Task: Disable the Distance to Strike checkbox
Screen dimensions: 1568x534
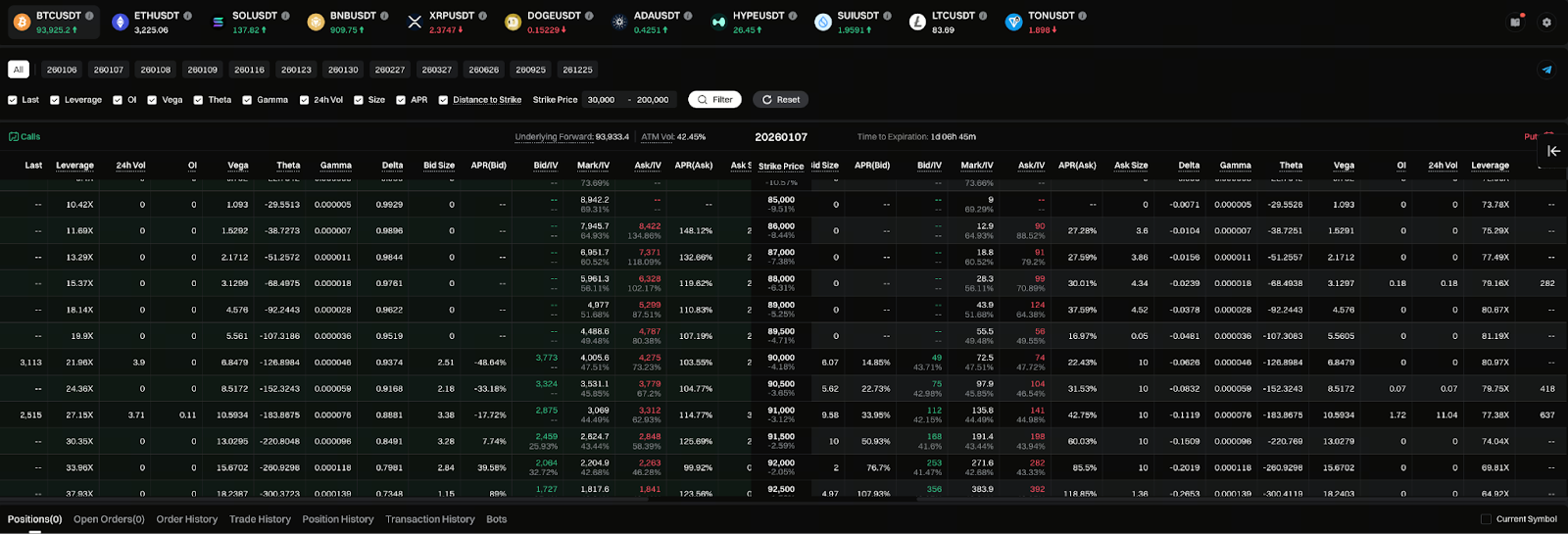Action: pos(443,100)
